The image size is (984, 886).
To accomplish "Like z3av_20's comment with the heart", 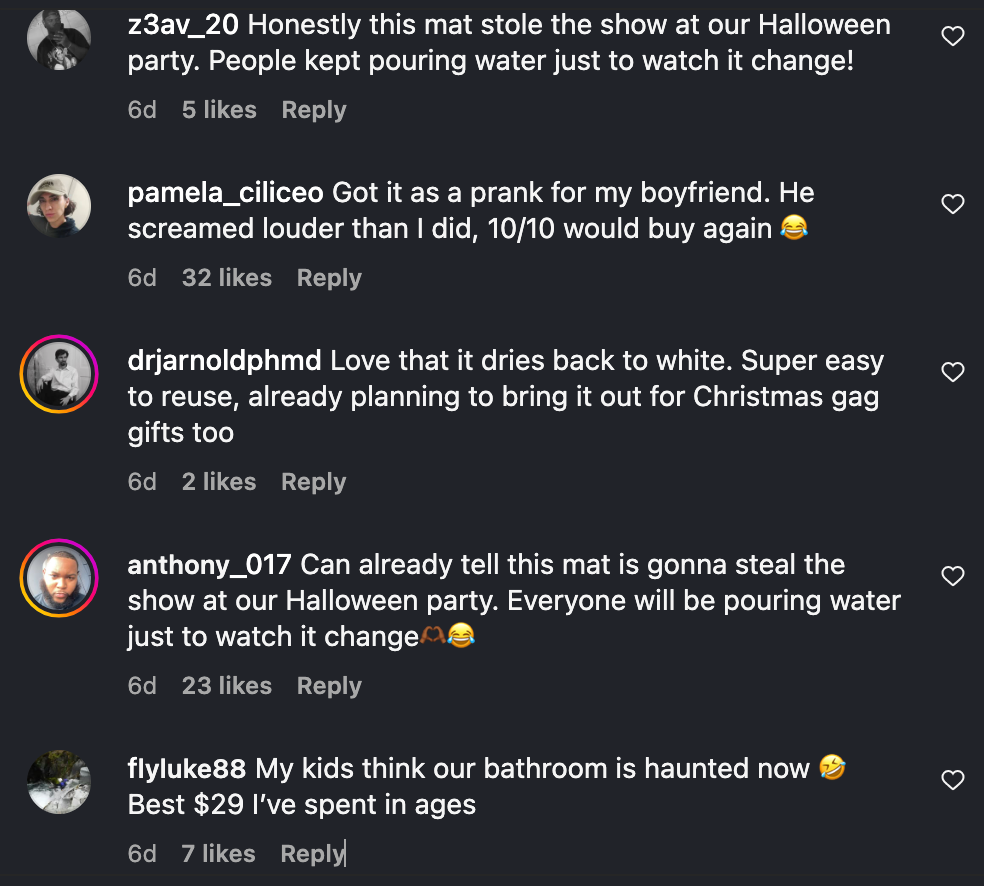I will pos(953,37).
